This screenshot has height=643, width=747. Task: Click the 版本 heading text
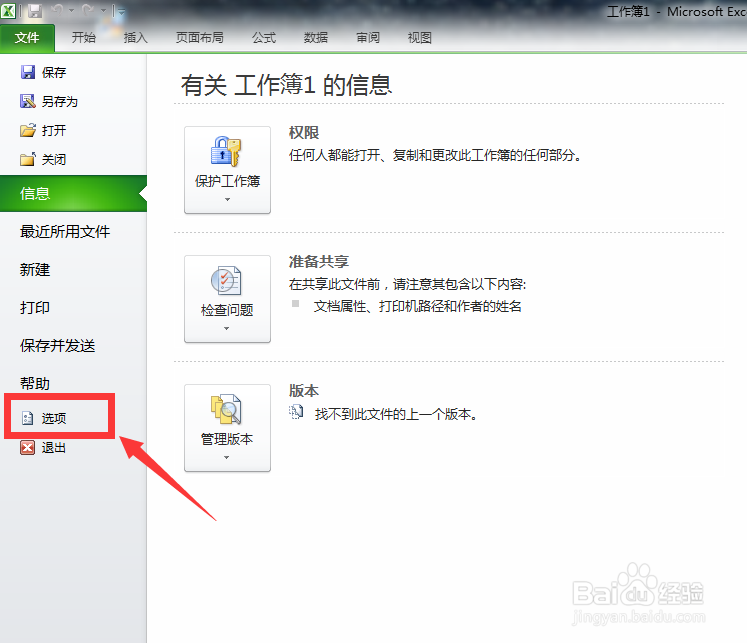click(x=304, y=391)
